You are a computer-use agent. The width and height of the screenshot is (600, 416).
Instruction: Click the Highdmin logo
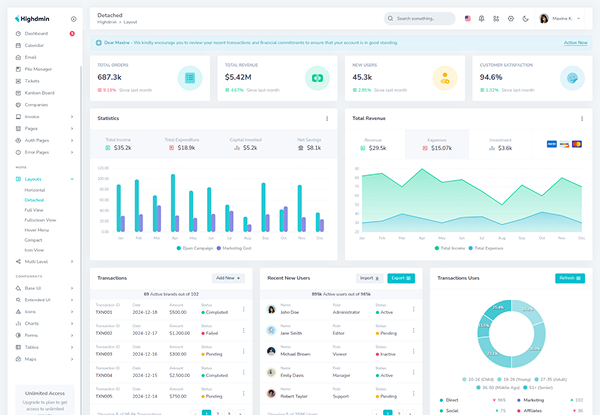coord(32,19)
